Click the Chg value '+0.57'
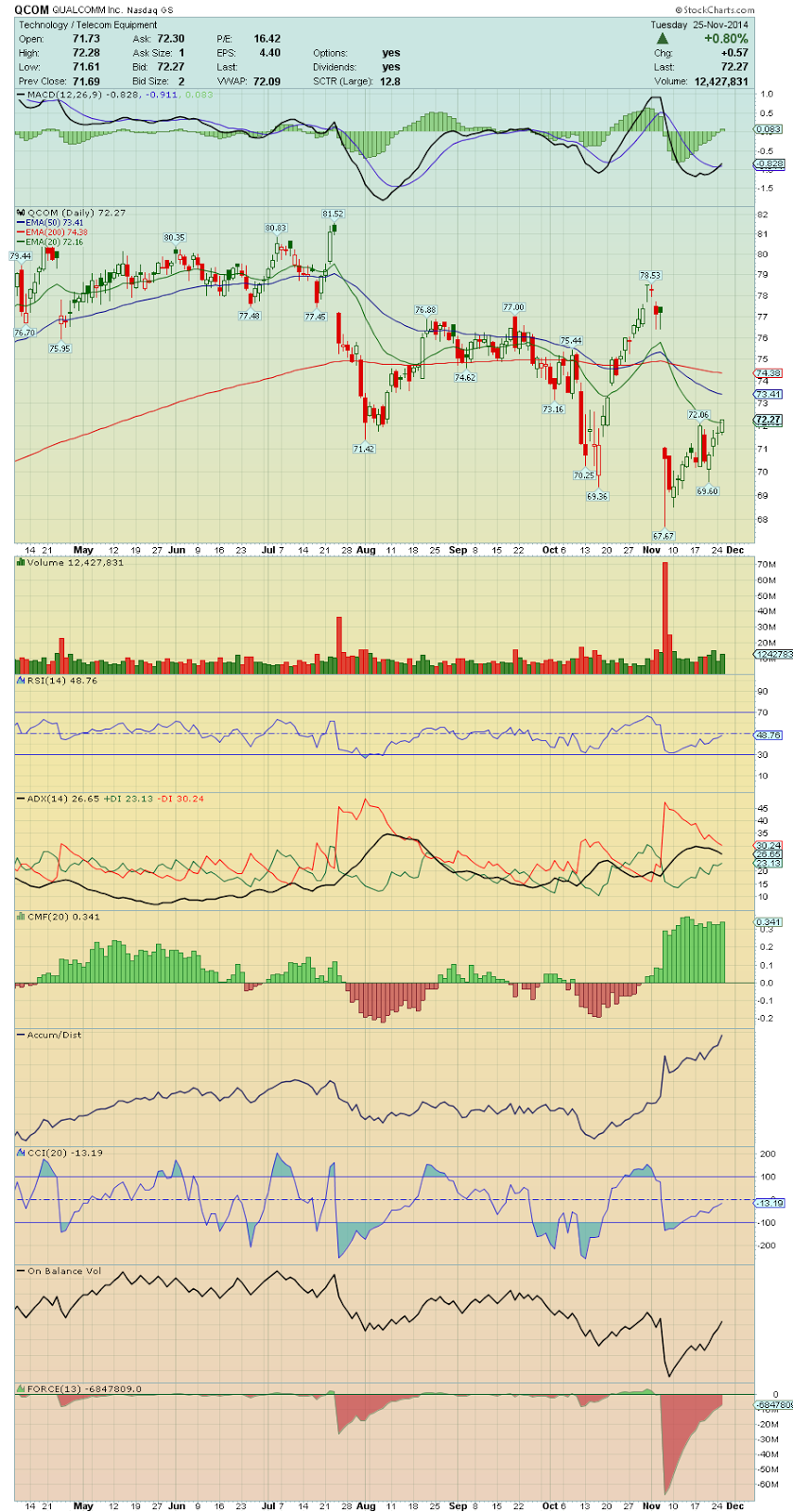 tap(733, 53)
